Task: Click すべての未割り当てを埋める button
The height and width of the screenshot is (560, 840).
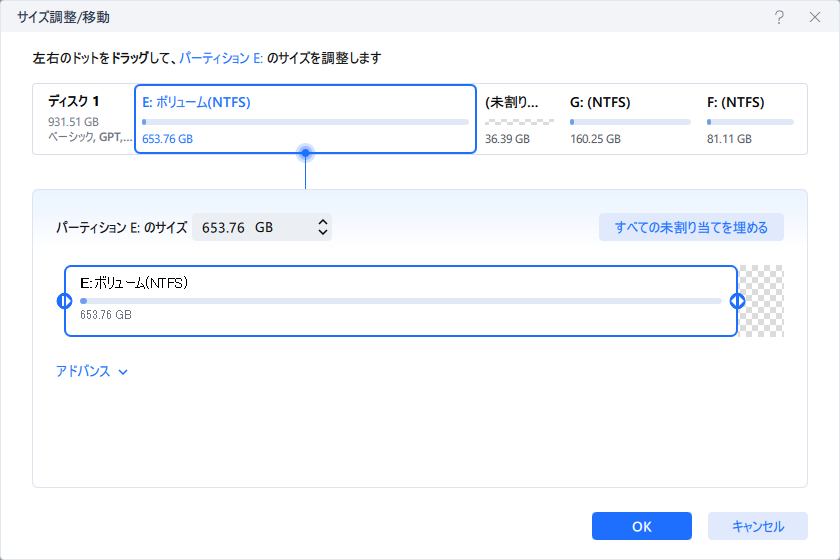Action: point(691,227)
